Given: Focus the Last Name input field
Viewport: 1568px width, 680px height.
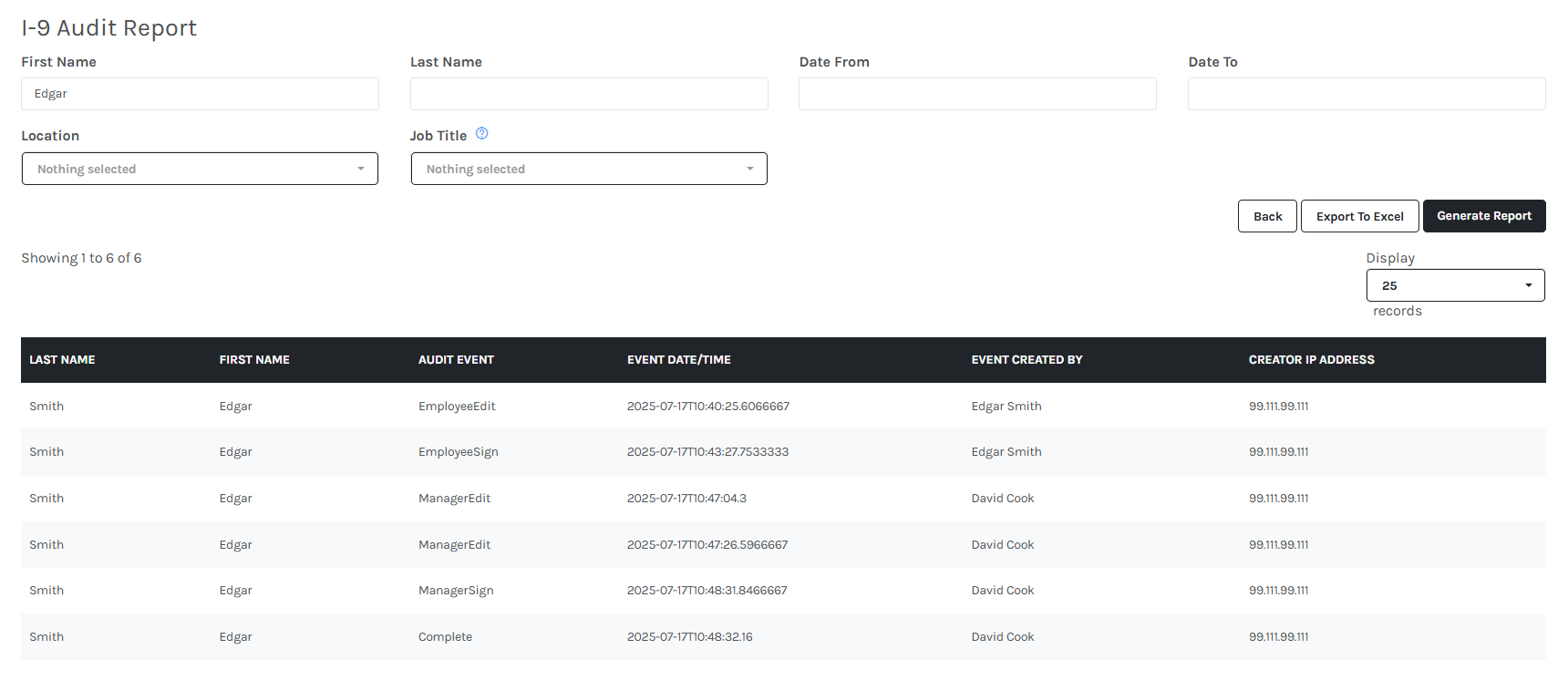Looking at the screenshot, I should click(x=589, y=94).
